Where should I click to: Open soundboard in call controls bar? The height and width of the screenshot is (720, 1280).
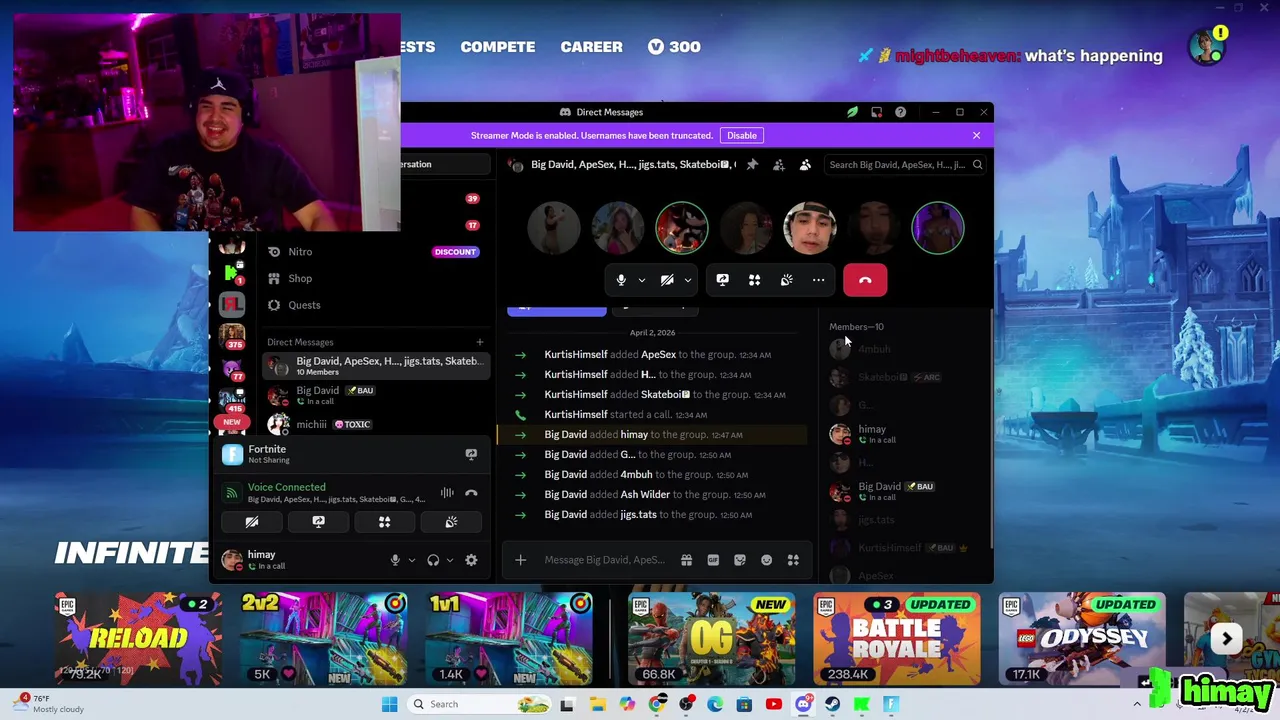(786, 280)
